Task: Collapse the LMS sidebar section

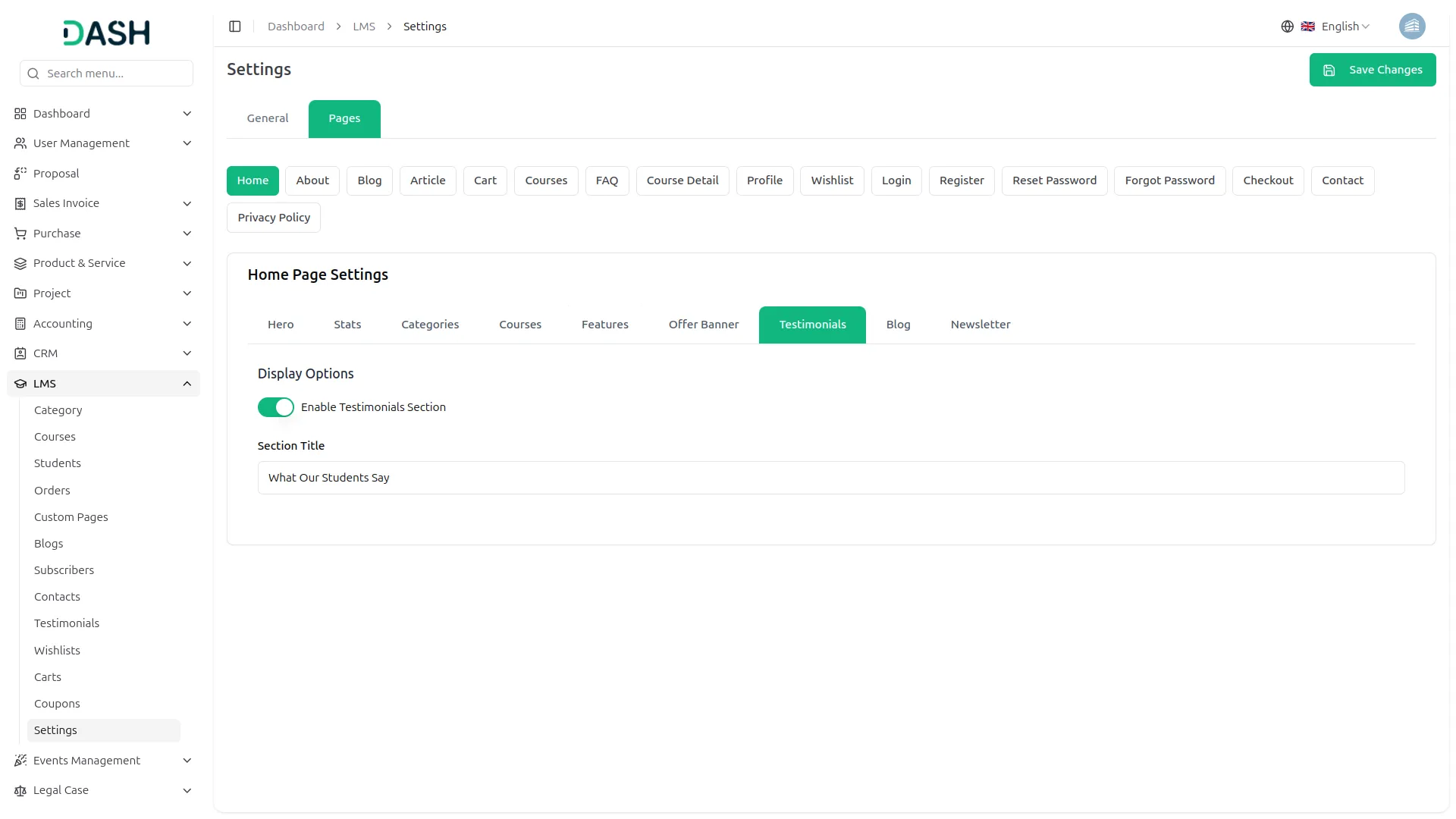Action: (187, 384)
